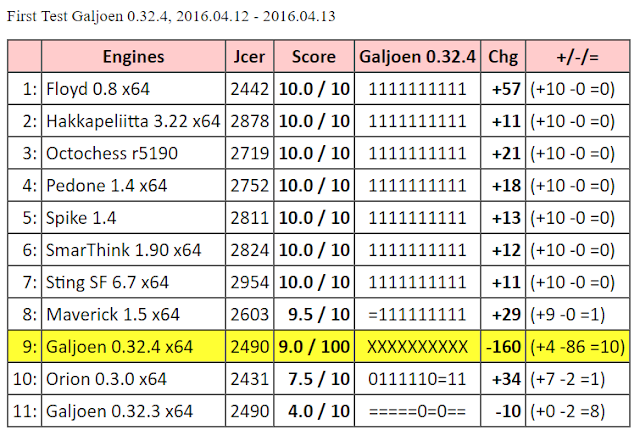Viewport: 640px width, 436px height.
Task: Click the +12 change value
Action: (x=506, y=250)
